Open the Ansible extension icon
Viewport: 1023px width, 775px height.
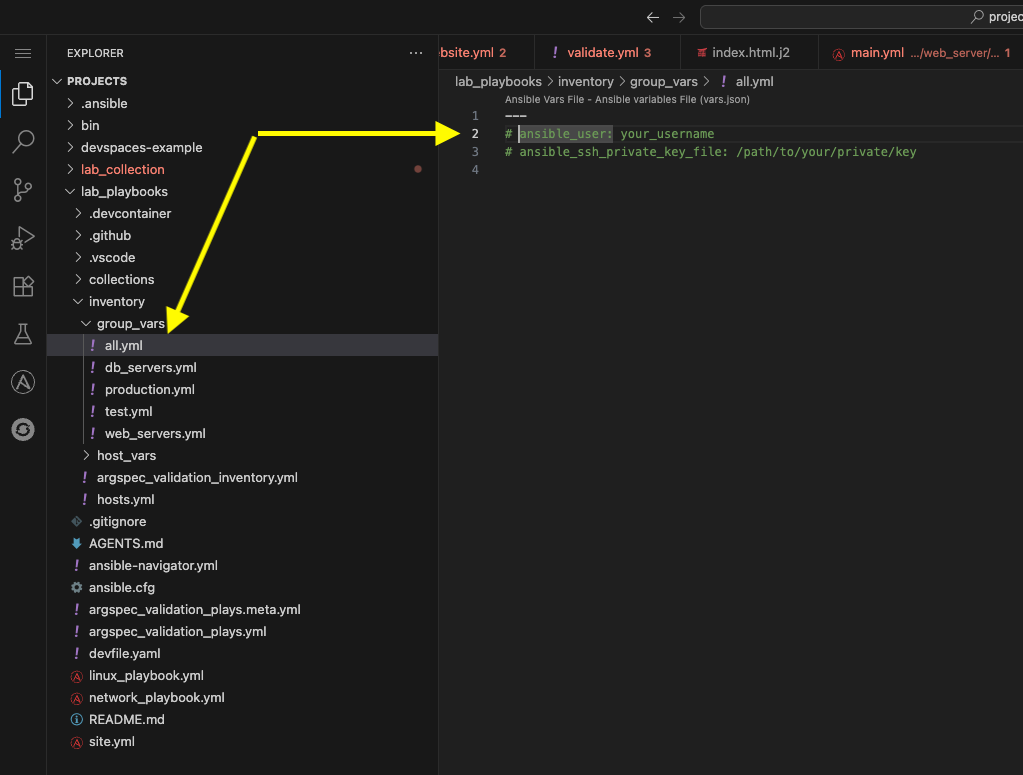22,382
